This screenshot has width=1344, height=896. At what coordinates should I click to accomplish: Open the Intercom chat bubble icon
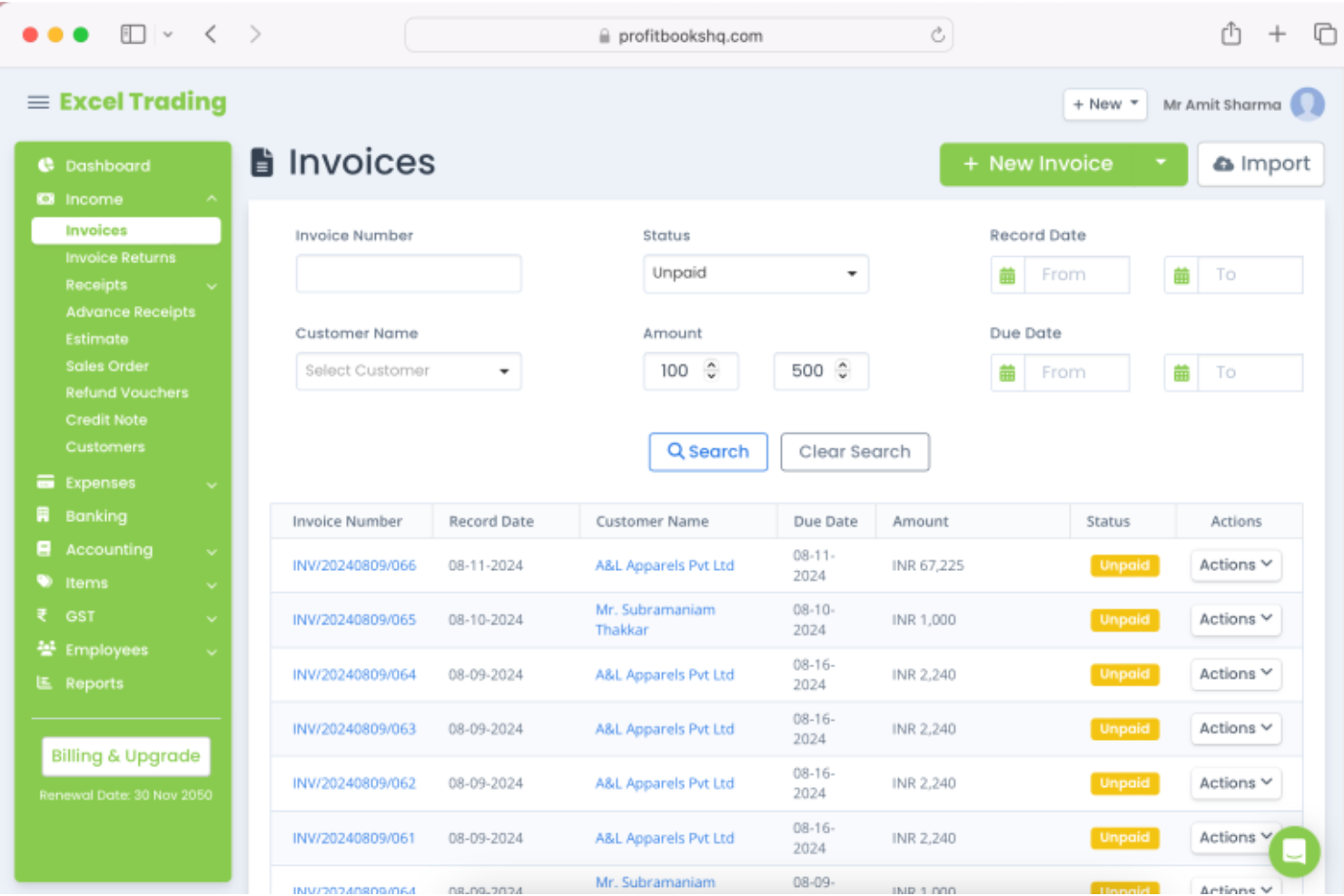point(1294,852)
